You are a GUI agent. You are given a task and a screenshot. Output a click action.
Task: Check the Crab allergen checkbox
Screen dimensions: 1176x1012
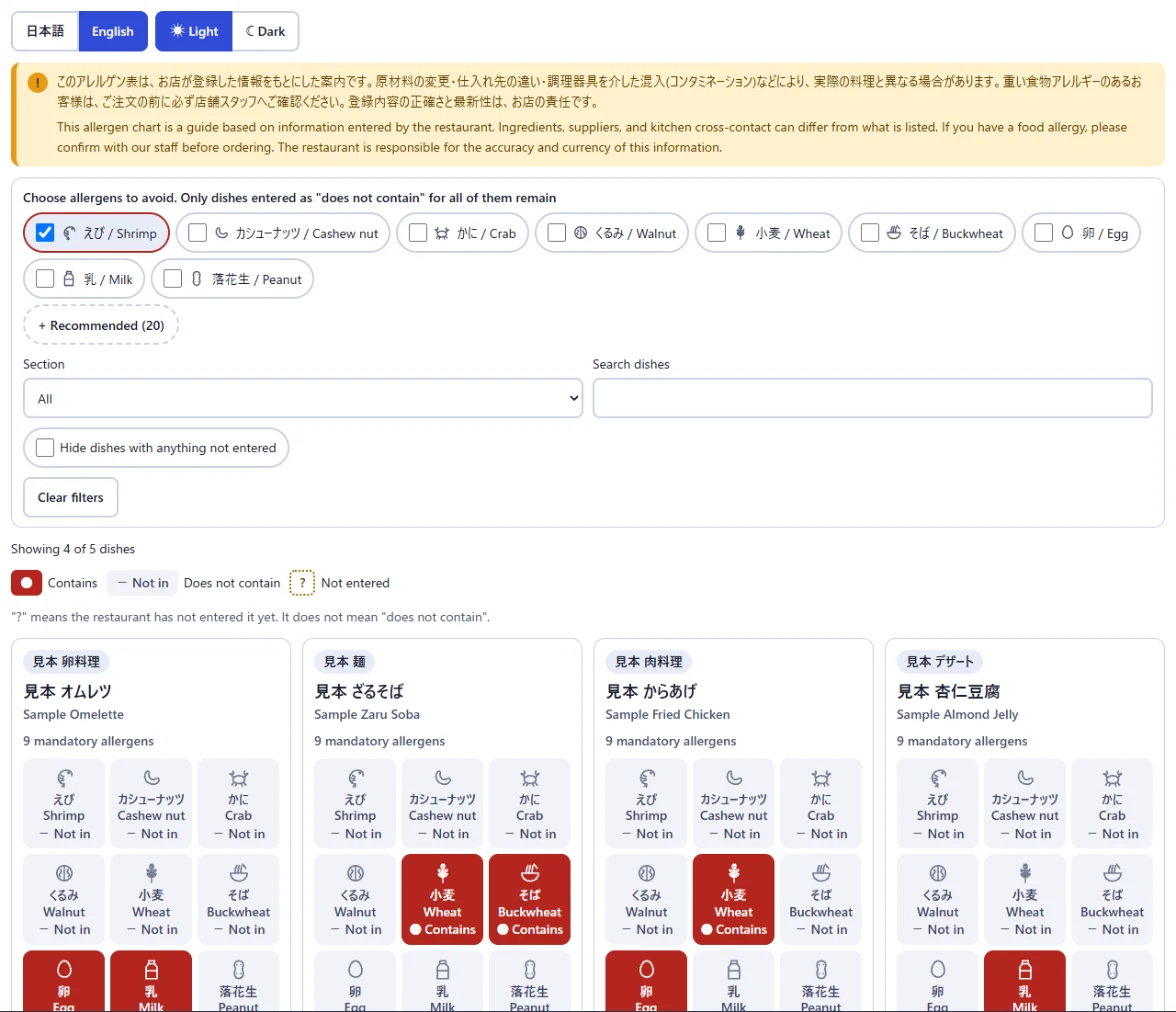(x=418, y=233)
